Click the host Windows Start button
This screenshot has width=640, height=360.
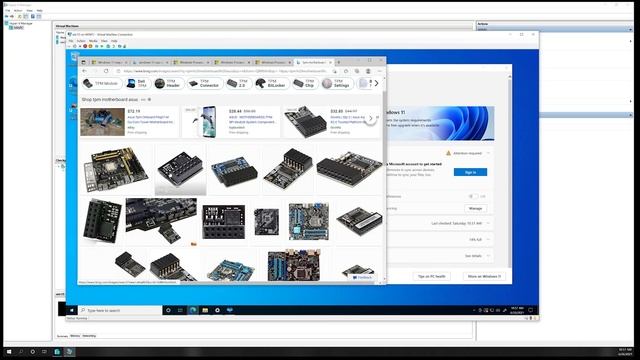coord(9,351)
